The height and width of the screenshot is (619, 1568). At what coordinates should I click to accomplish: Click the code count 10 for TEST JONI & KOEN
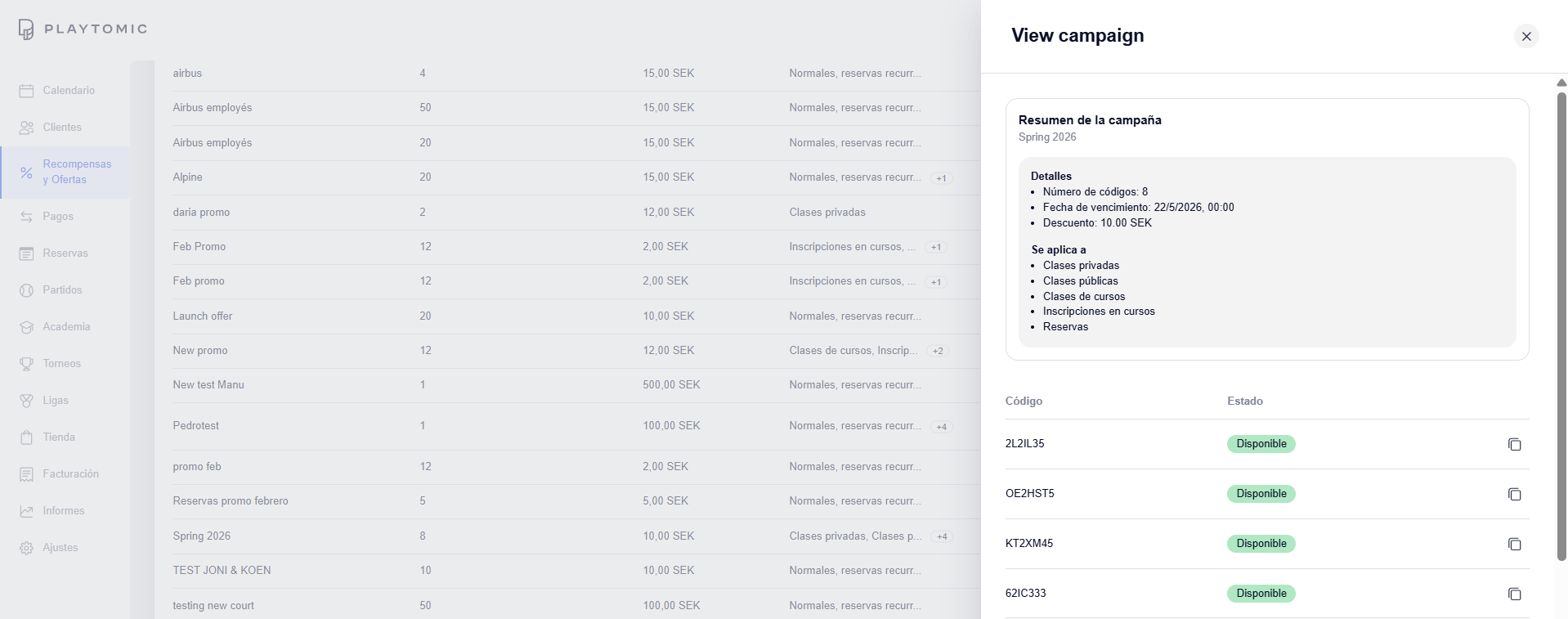coord(425,571)
